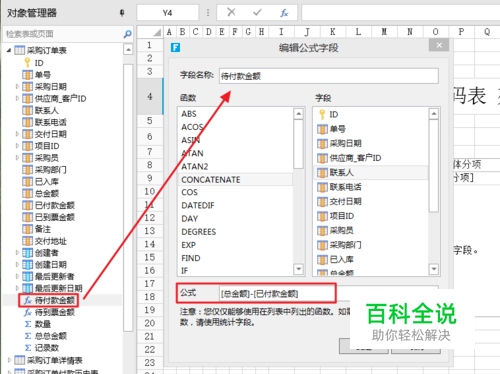
Task: Click function list scroll-up arrow
Action: [299, 114]
